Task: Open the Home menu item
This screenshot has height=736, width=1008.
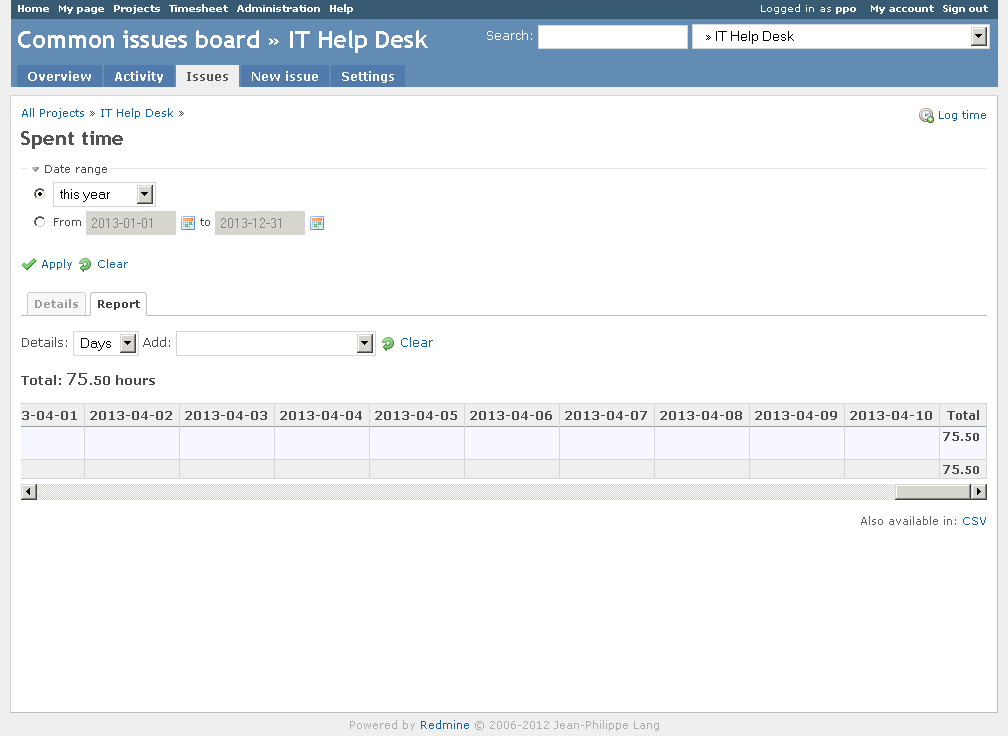Action: (33, 8)
